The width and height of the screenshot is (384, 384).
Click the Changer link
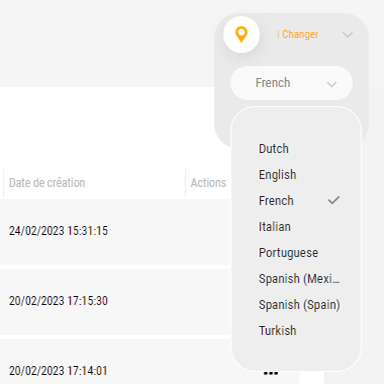click(300, 34)
